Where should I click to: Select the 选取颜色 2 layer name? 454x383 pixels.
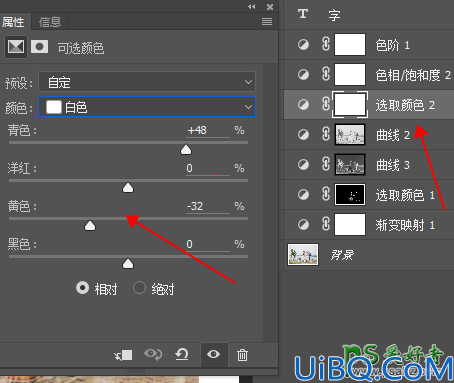(x=405, y=105)
